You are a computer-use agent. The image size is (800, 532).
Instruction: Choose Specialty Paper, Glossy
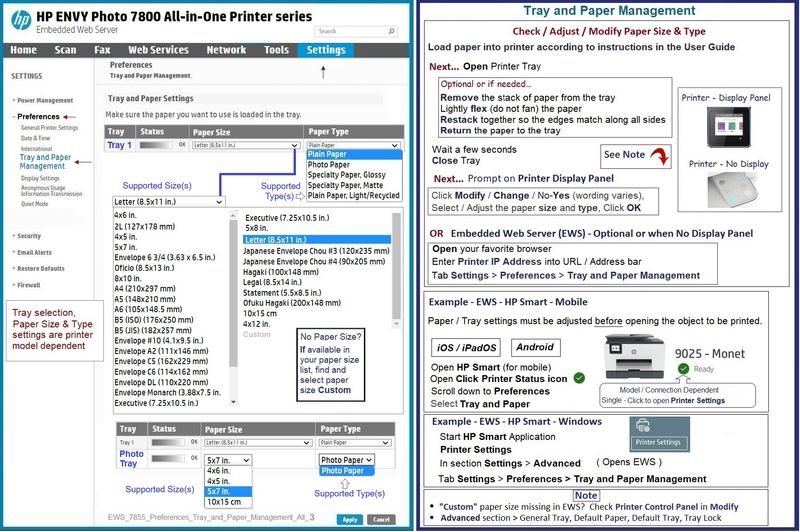click(x=346, y=174)
